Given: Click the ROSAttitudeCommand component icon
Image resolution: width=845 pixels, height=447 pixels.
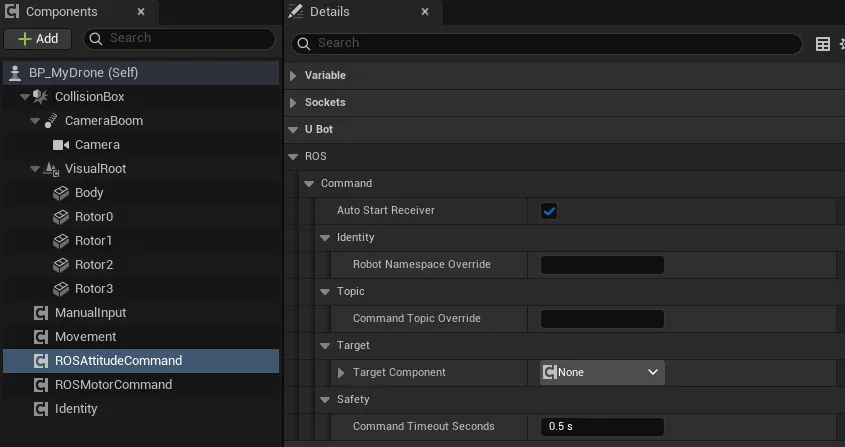Looking at the screenshot, I should tap(41, 361).
